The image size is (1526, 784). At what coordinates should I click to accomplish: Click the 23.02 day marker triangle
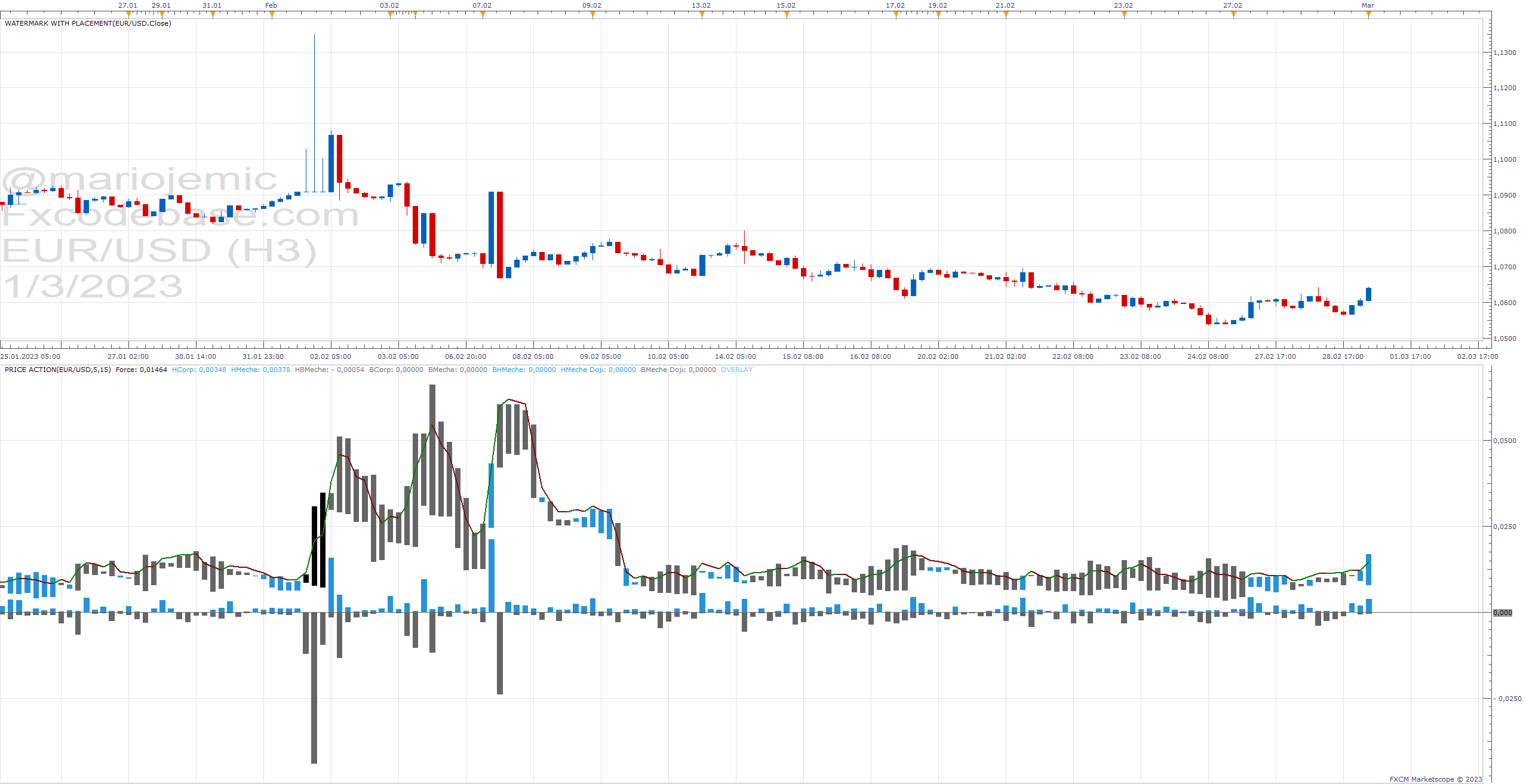tap(1124, 15)
